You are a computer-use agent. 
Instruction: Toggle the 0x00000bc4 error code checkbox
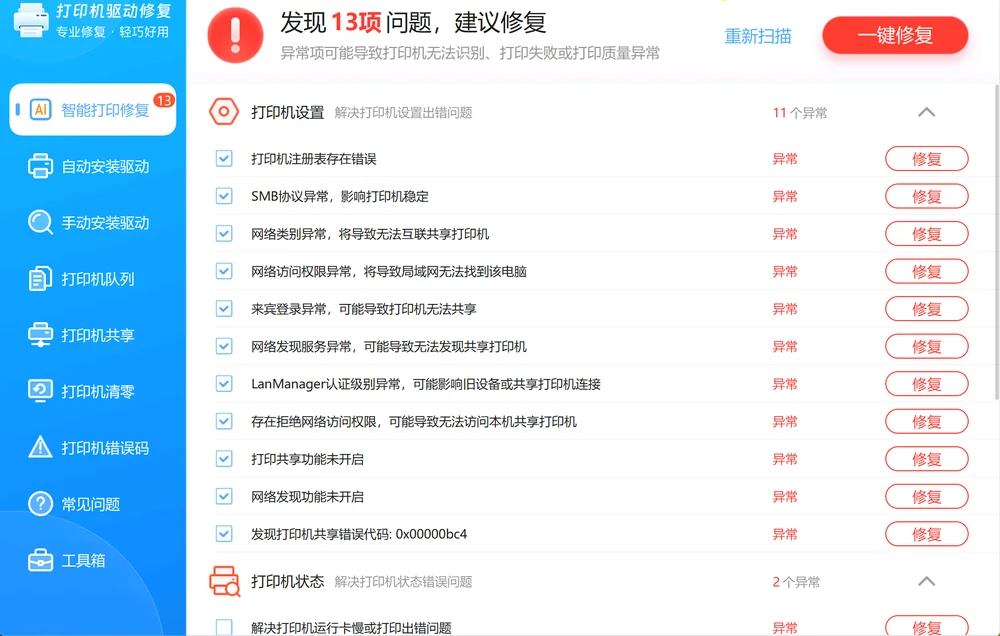coord(224,533)
